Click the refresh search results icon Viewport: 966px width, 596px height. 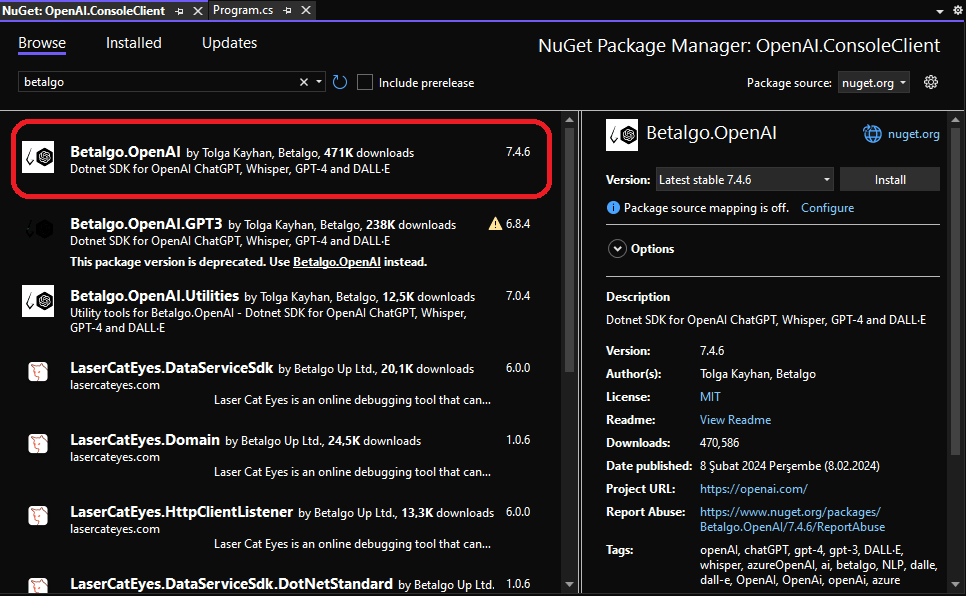pyautogui.click(x=340, y=82)
